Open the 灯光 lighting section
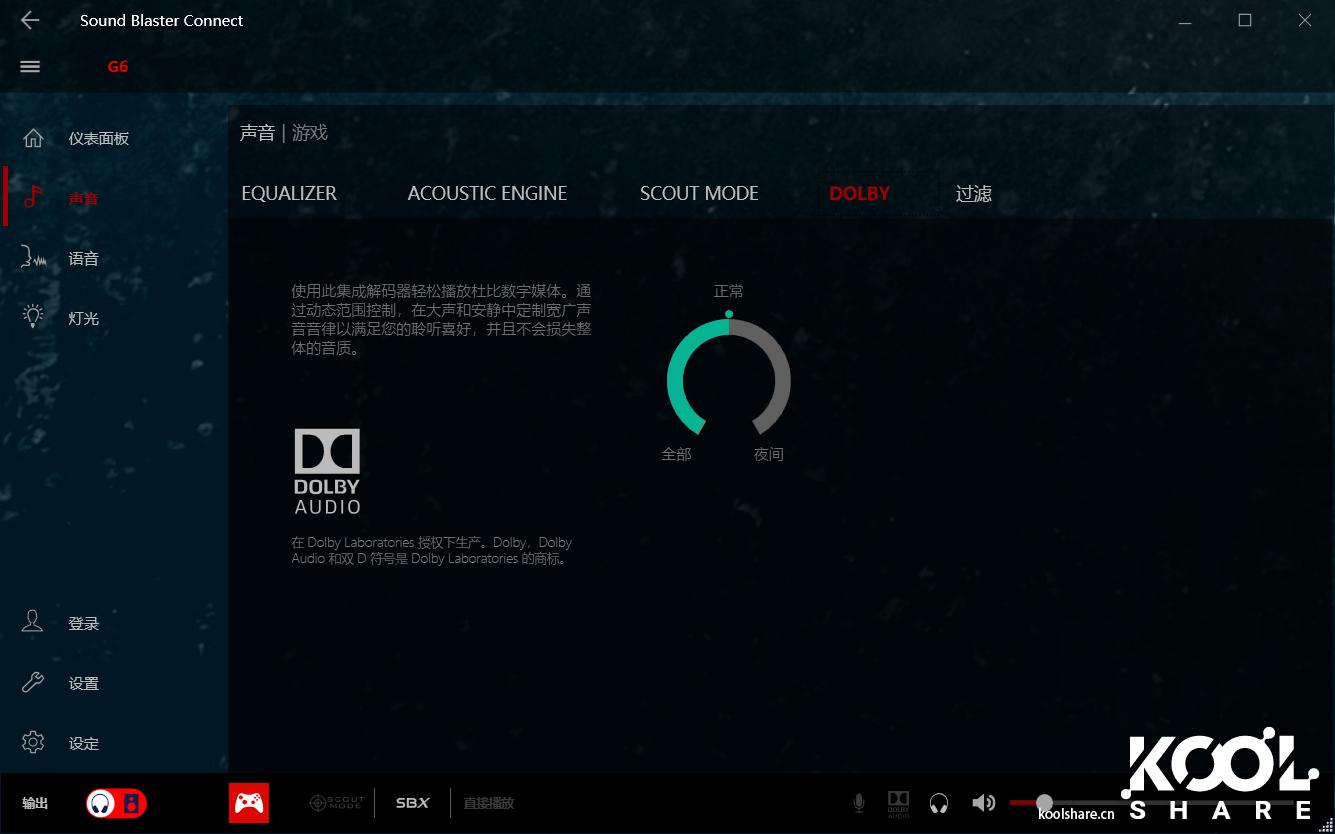 83,319
